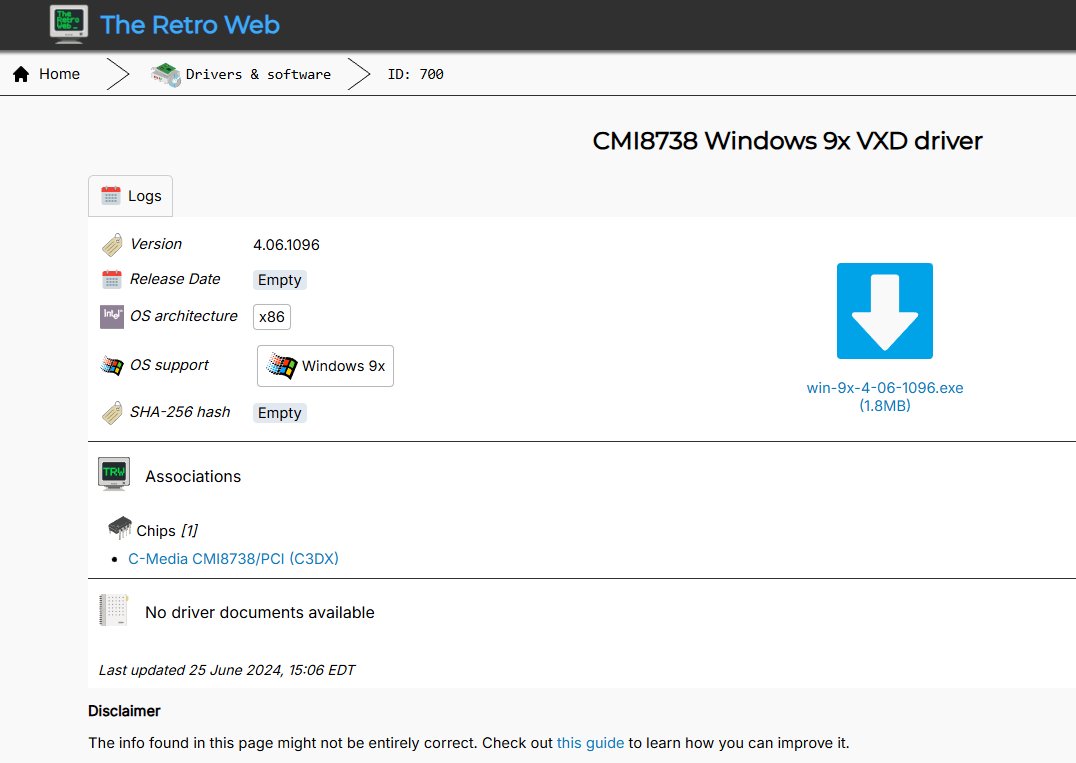Click the Chips chip icon
Screen dimensions: 1076x763
[x=120, y=528]
